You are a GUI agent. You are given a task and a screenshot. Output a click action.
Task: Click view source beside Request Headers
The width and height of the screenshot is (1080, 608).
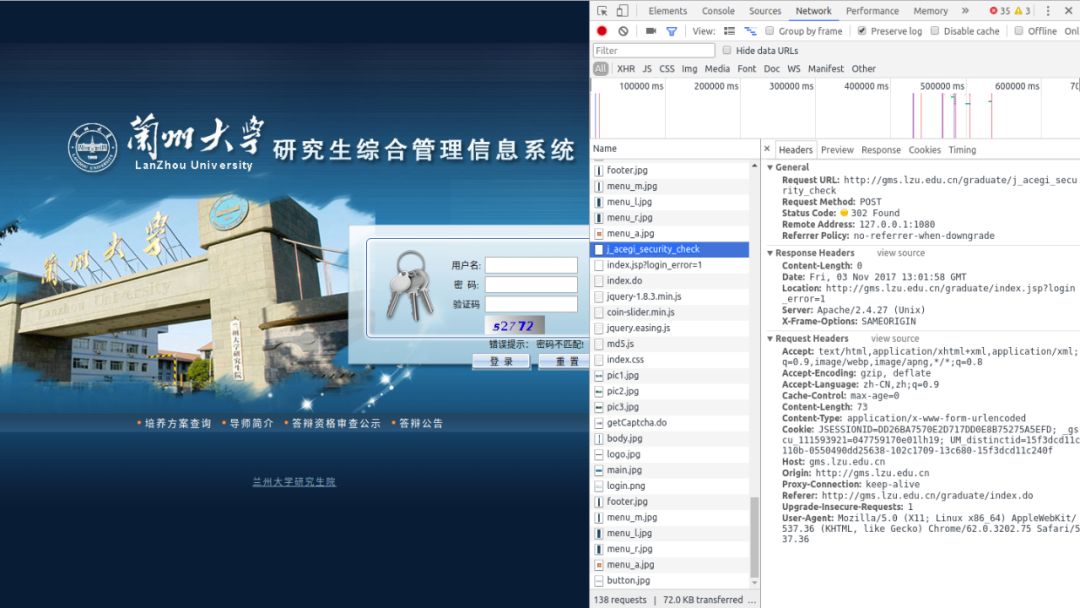895,339
